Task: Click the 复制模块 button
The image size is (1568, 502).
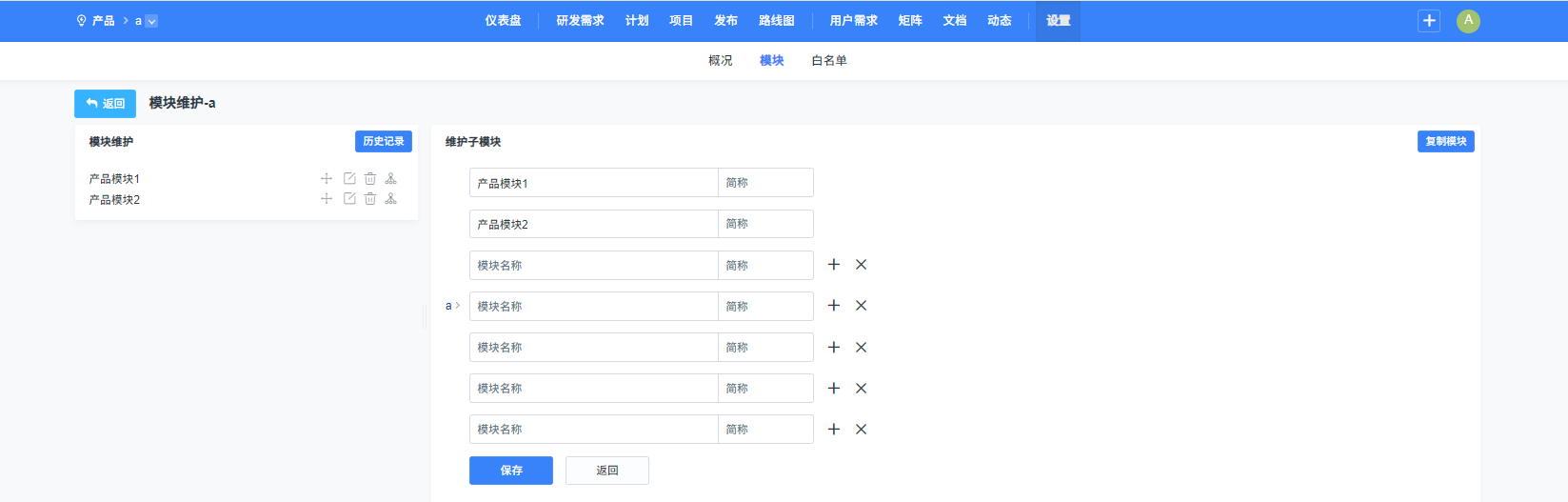Action: 1446,141
